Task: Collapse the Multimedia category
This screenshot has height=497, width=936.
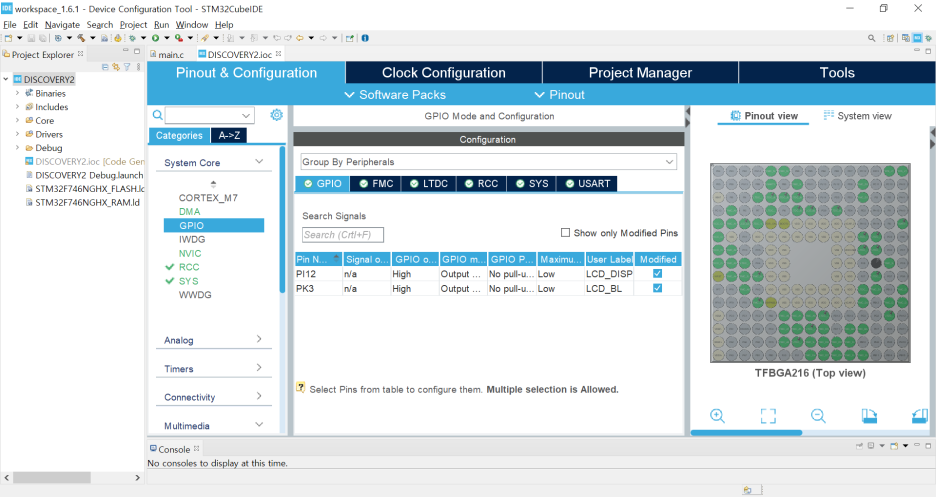Action: pos(259,425)
